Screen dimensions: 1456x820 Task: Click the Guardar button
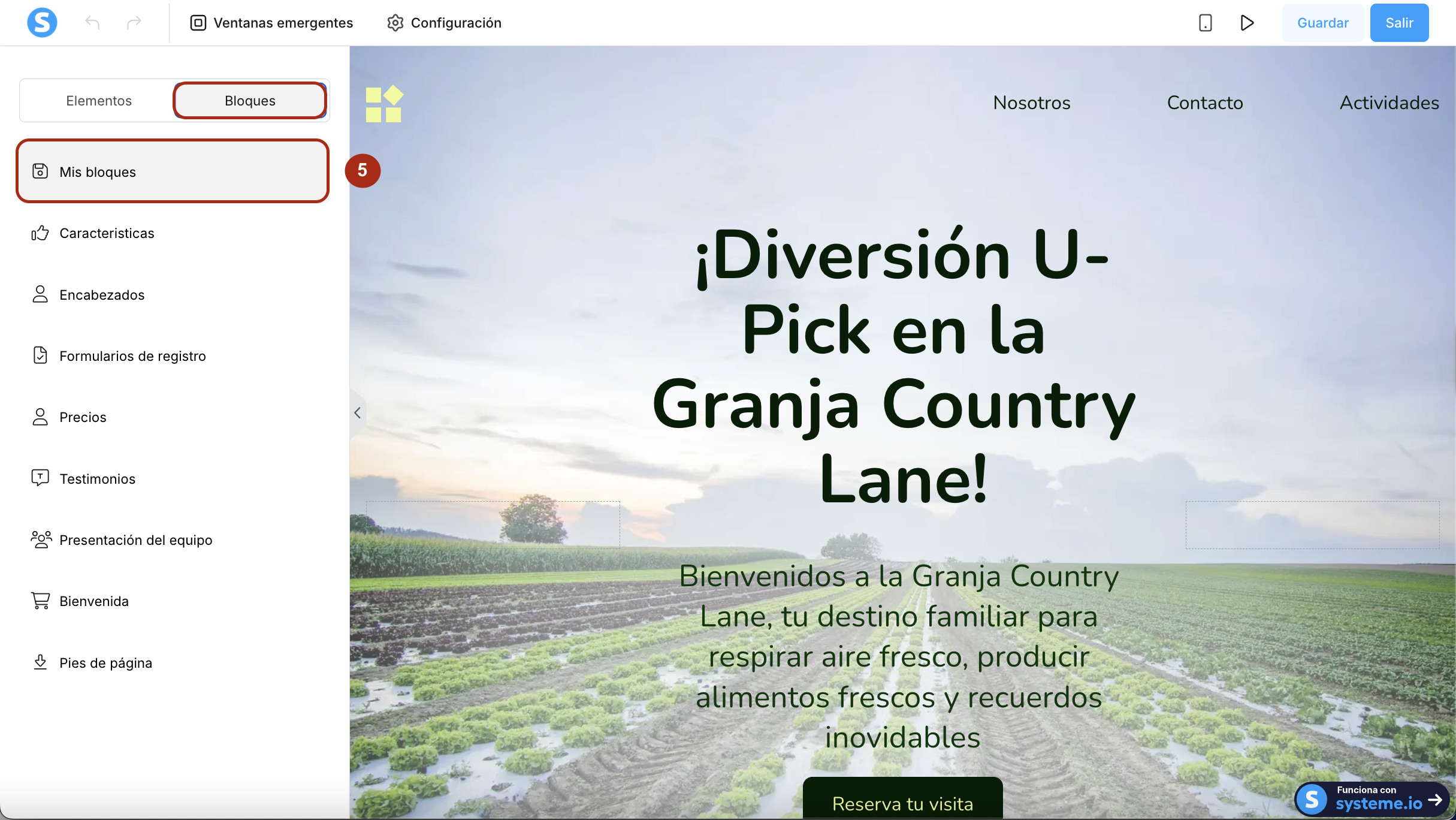click(1322, 23)
